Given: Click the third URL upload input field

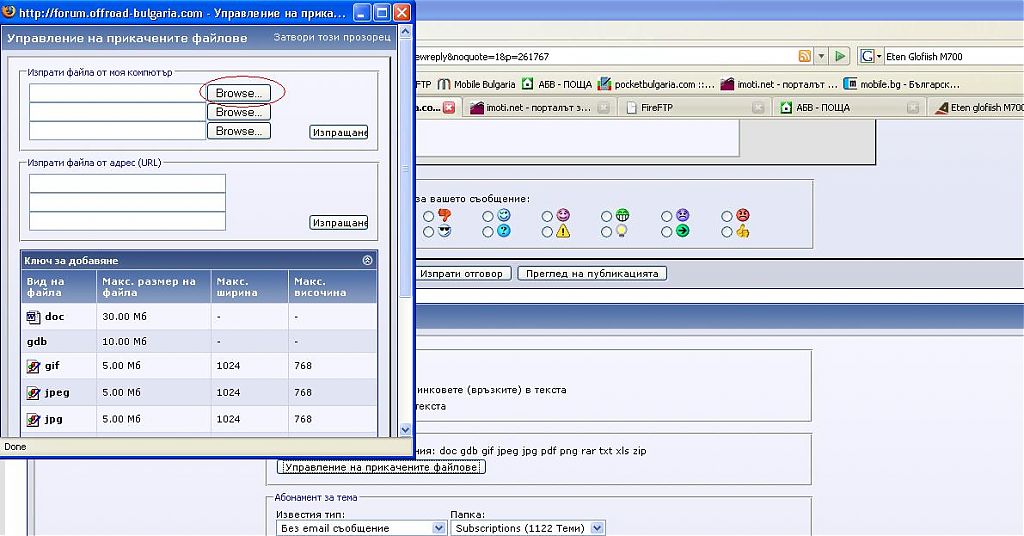Looking at the screenshot, I should (x=127, y=221).
